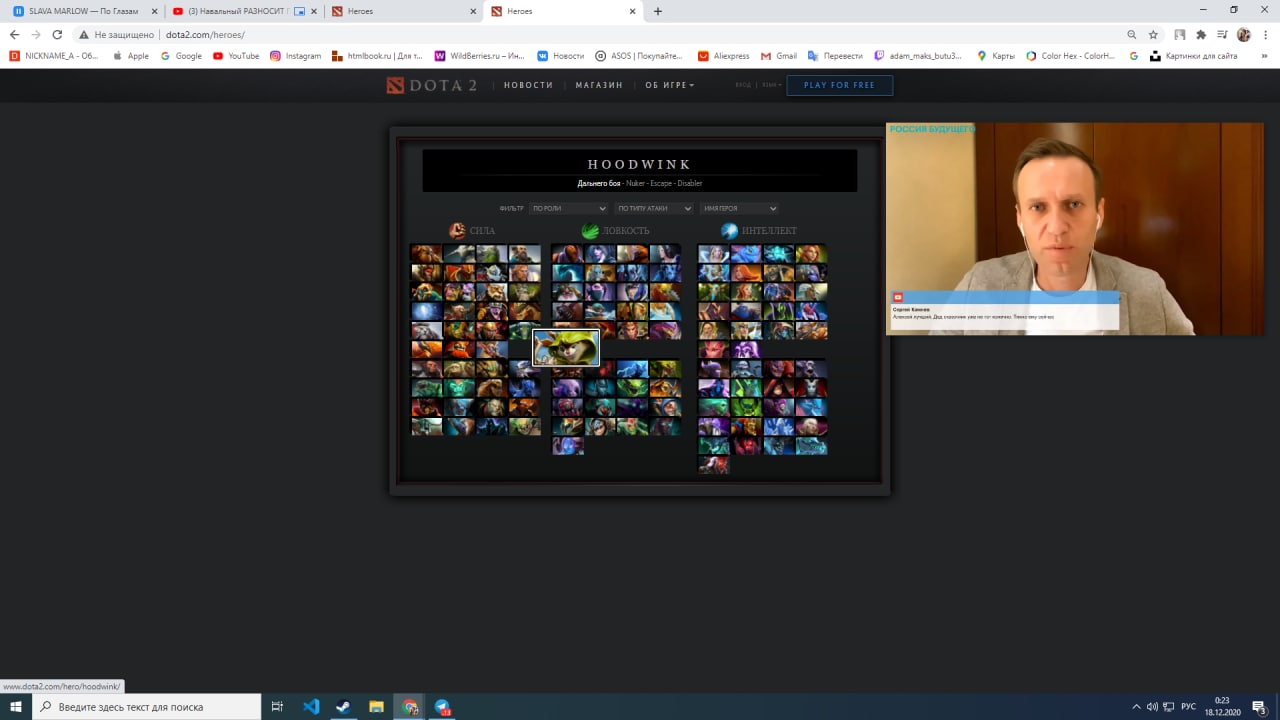Open Steam from the taskbar
Viewport: 1280px width, 720px height.
(342, 706)
